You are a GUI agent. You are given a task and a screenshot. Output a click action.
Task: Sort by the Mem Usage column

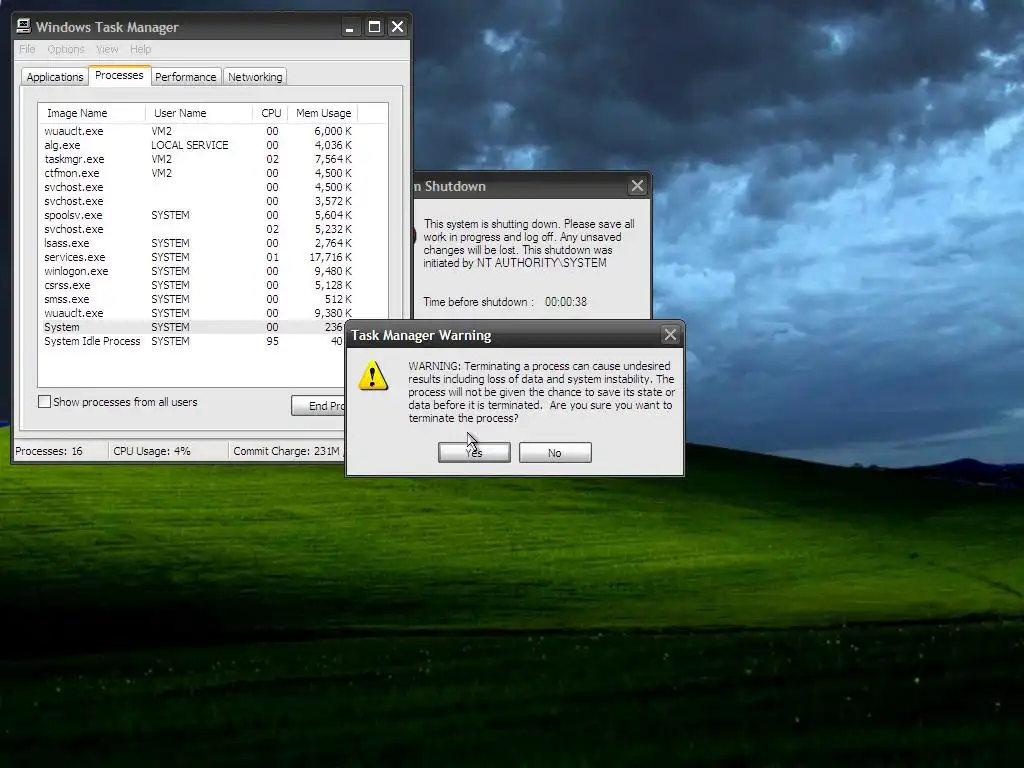[x=323, y=113]
